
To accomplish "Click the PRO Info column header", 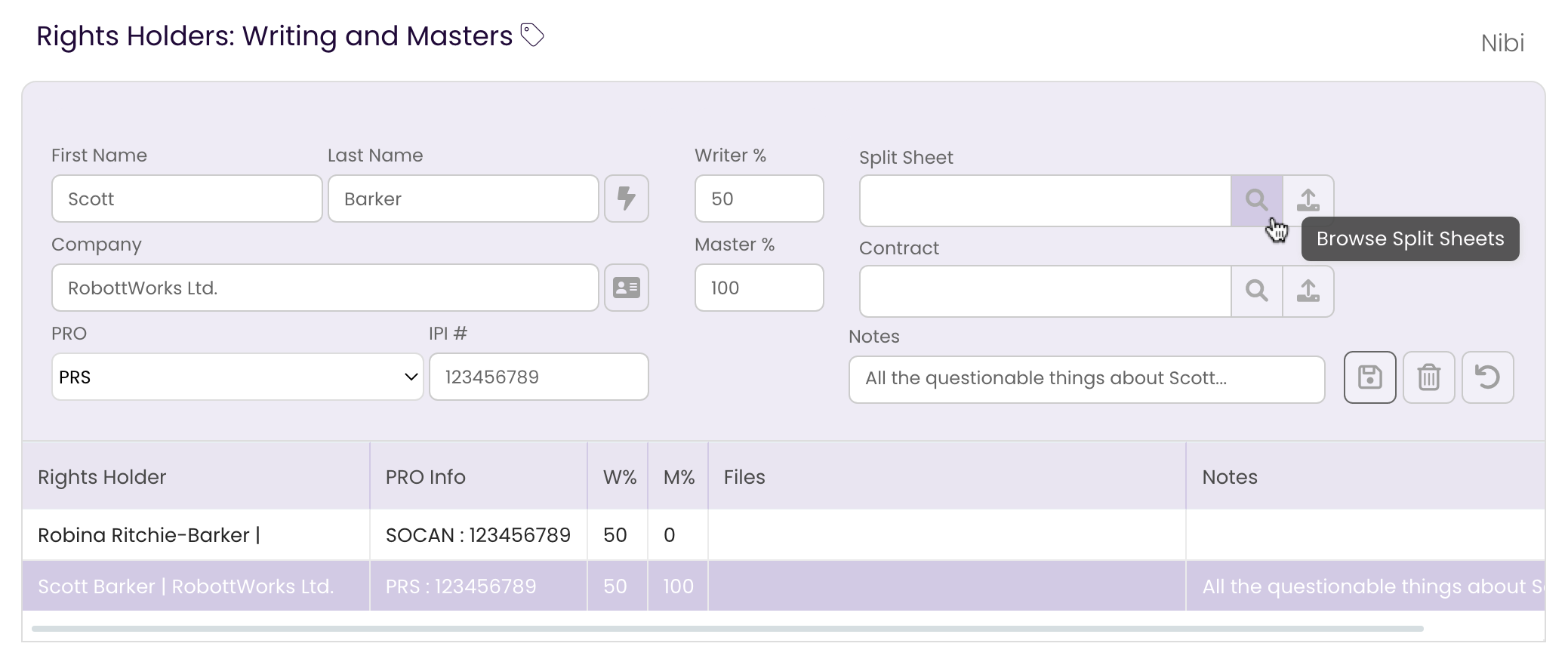I will click(x=479, y=476).
